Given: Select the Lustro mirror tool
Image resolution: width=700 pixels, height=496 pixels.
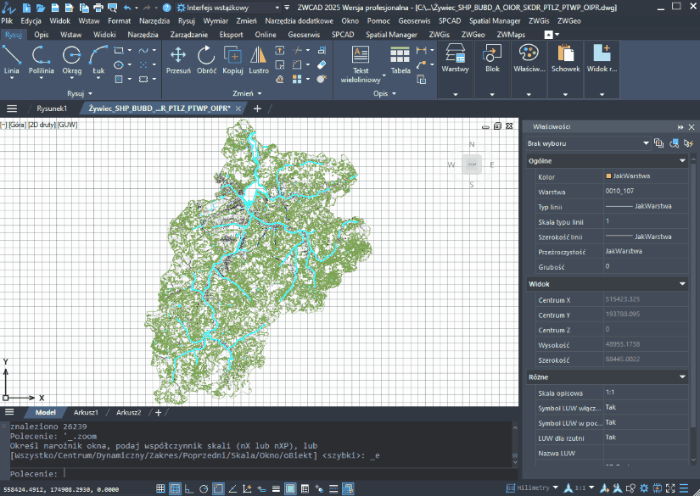Looking at the screenshot, I should point(258,58).
